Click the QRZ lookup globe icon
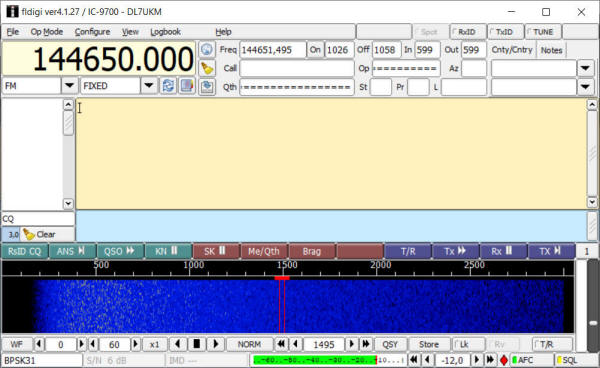 (x=207, y=50)
